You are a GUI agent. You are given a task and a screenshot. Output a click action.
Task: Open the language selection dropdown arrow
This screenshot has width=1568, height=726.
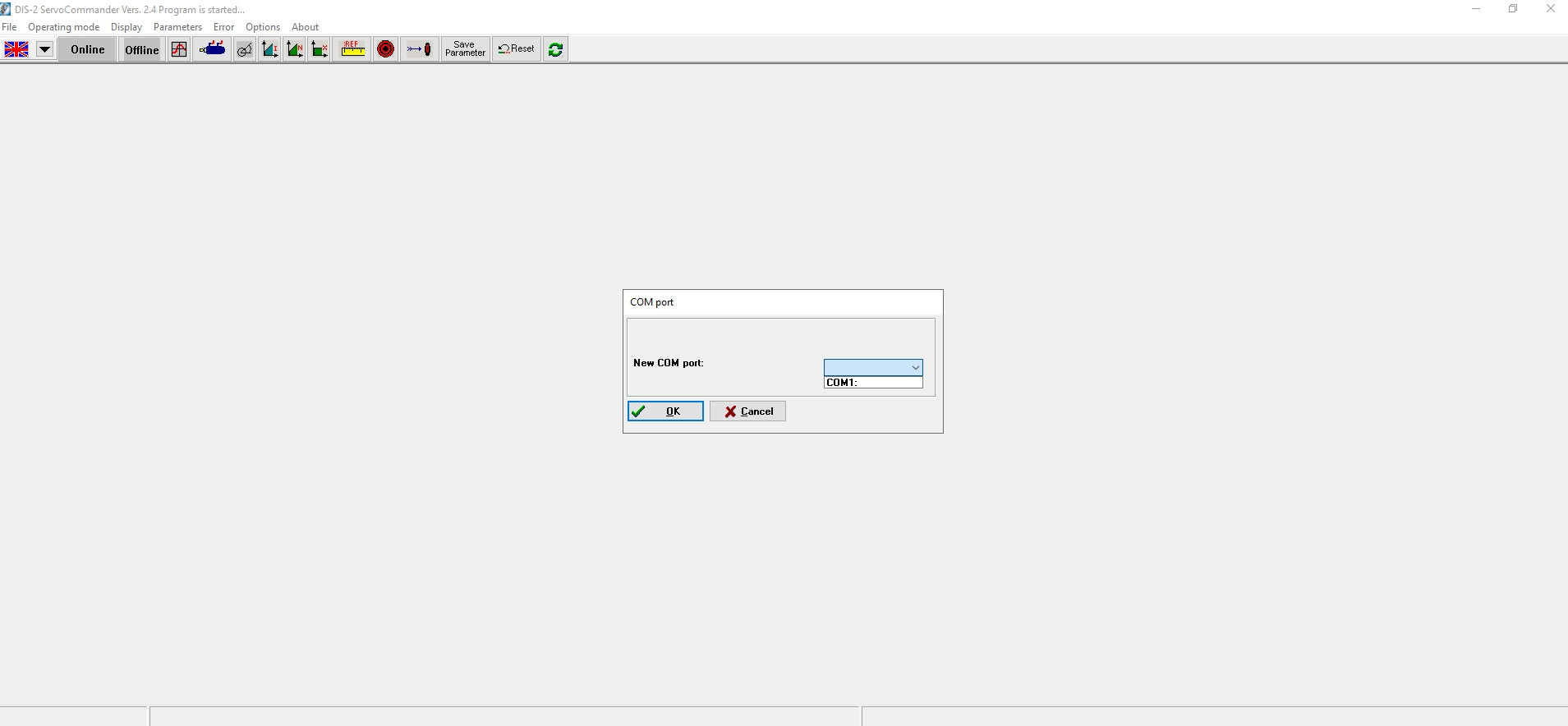pos(44,49)
